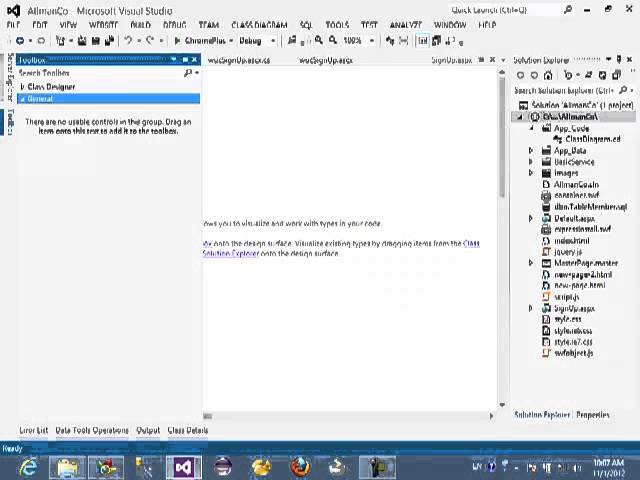The width and height of the screenshot is (640, 480).
Task: Click the Solution Explorer link in design surface
Action: [231, 253]
